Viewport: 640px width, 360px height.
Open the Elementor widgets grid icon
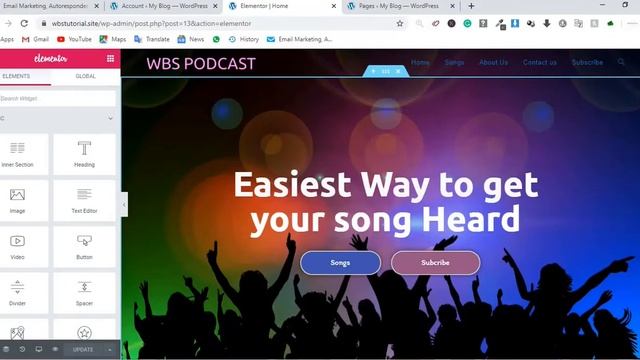110,59
